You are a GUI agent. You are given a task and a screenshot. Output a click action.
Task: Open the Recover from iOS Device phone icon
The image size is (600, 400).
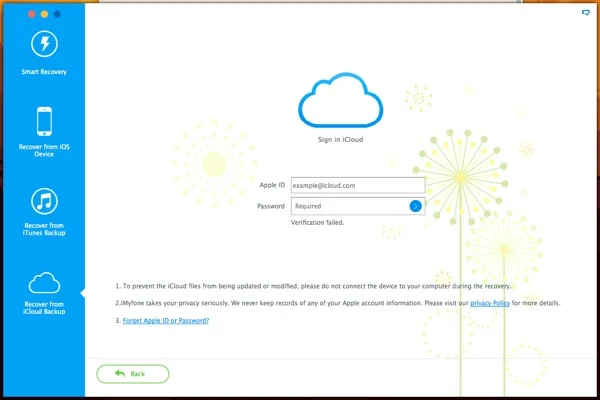point(44,121)
